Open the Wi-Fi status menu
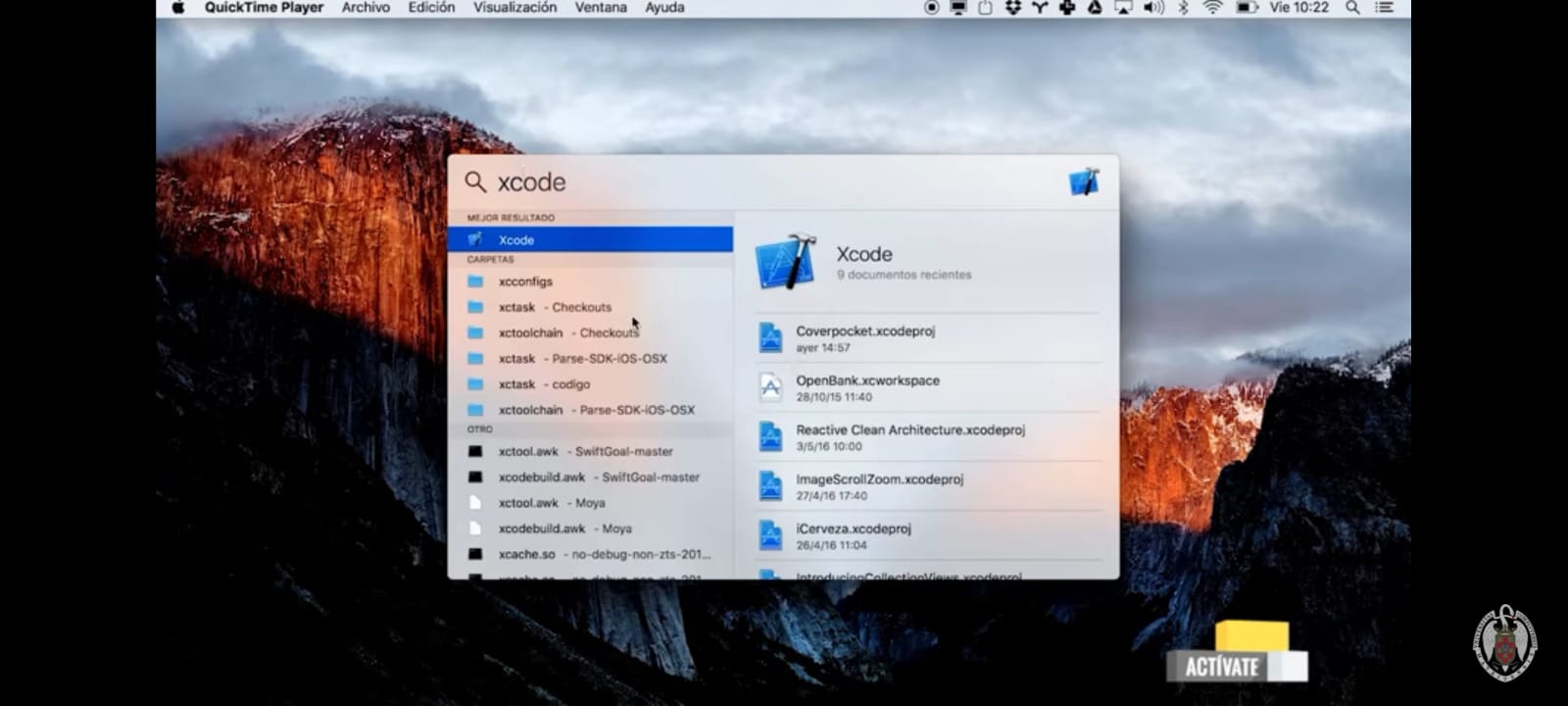Viewport: 1568px width, 706px height. [1212, 7]
